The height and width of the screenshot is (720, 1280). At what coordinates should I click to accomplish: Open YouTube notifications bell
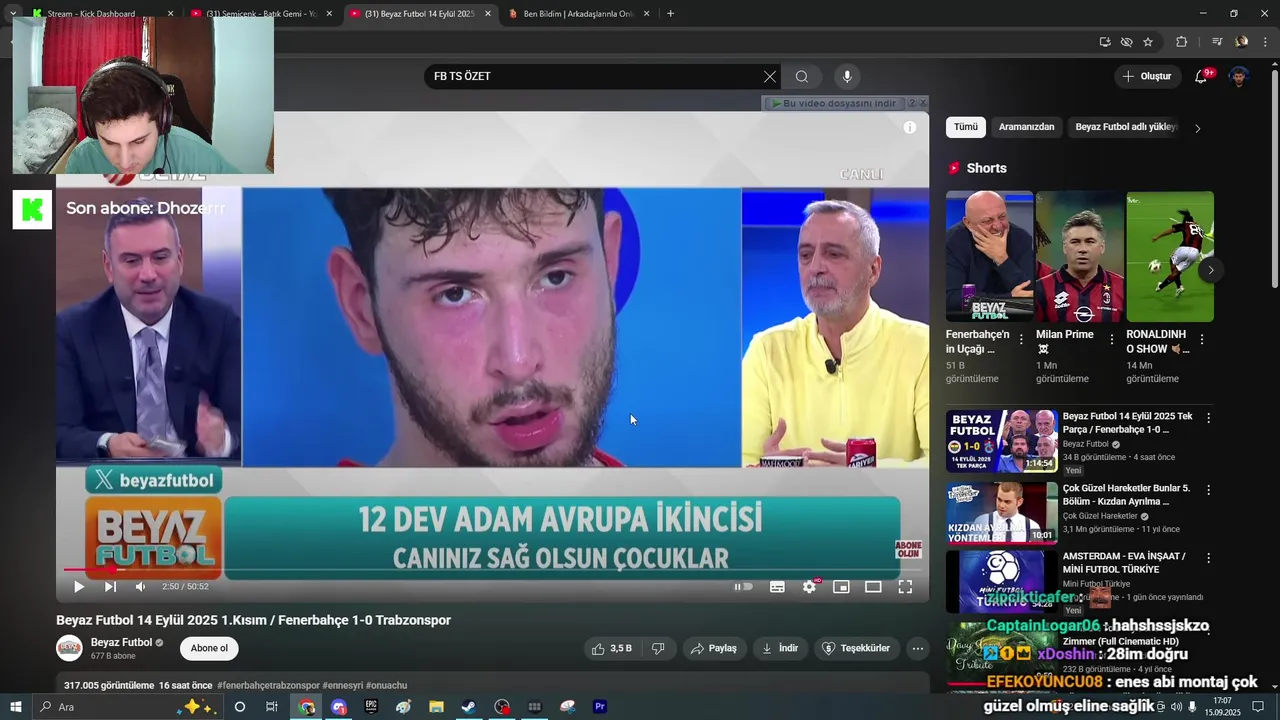(x=1202, y=76)
